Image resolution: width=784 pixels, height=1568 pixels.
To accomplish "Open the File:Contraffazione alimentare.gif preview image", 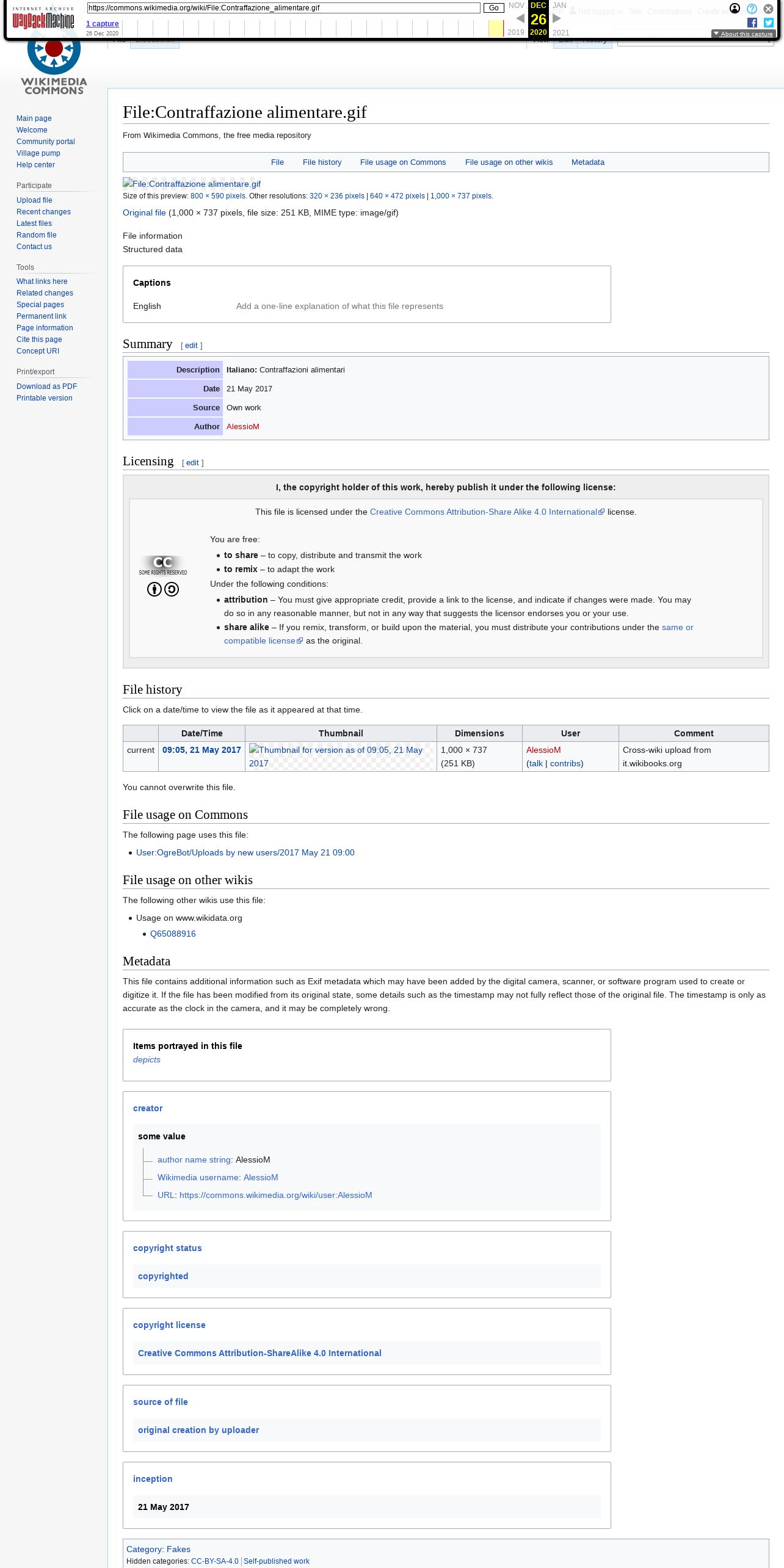I will click(x=192, y=184).
